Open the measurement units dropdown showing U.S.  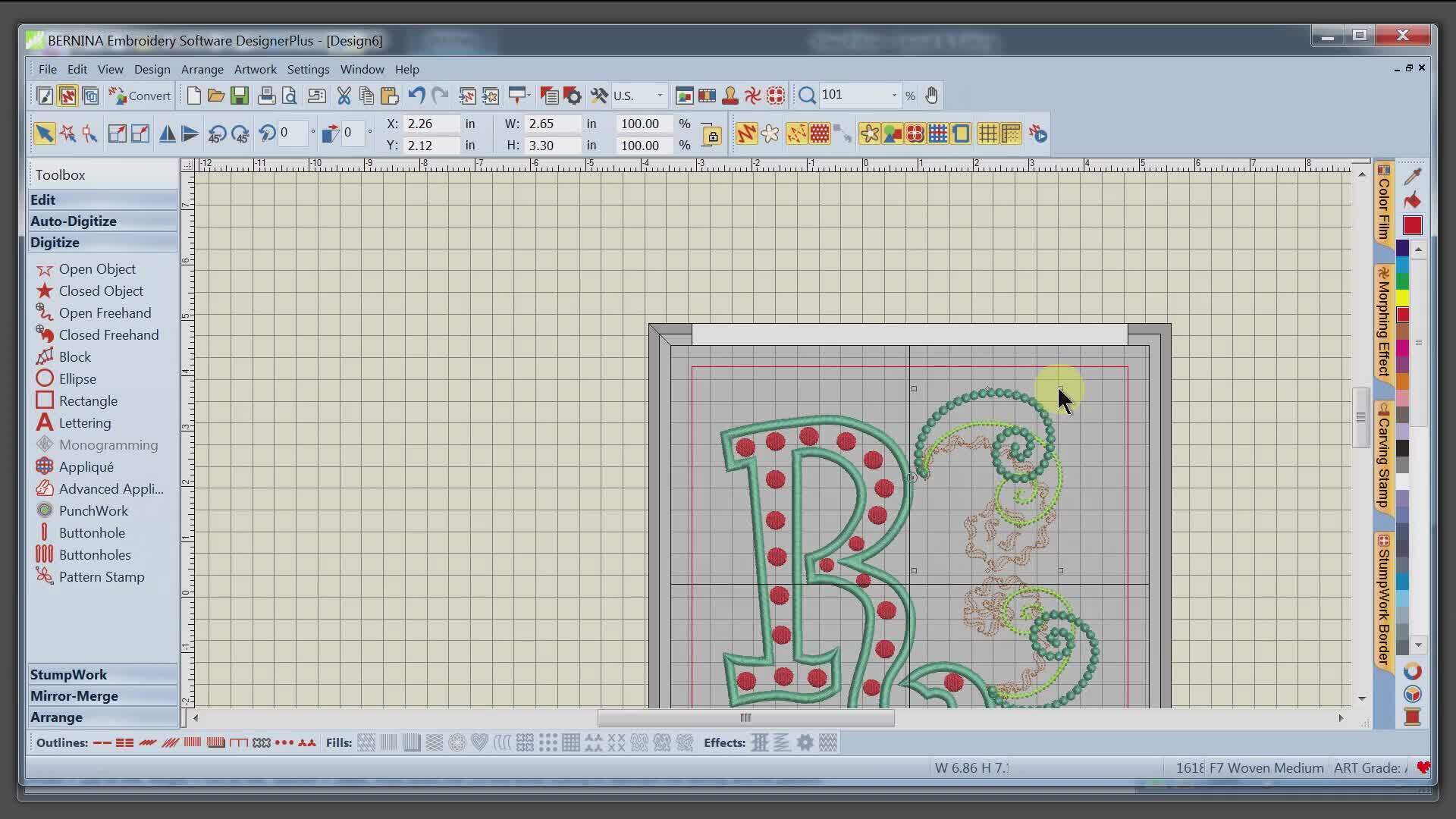[658, 96]
